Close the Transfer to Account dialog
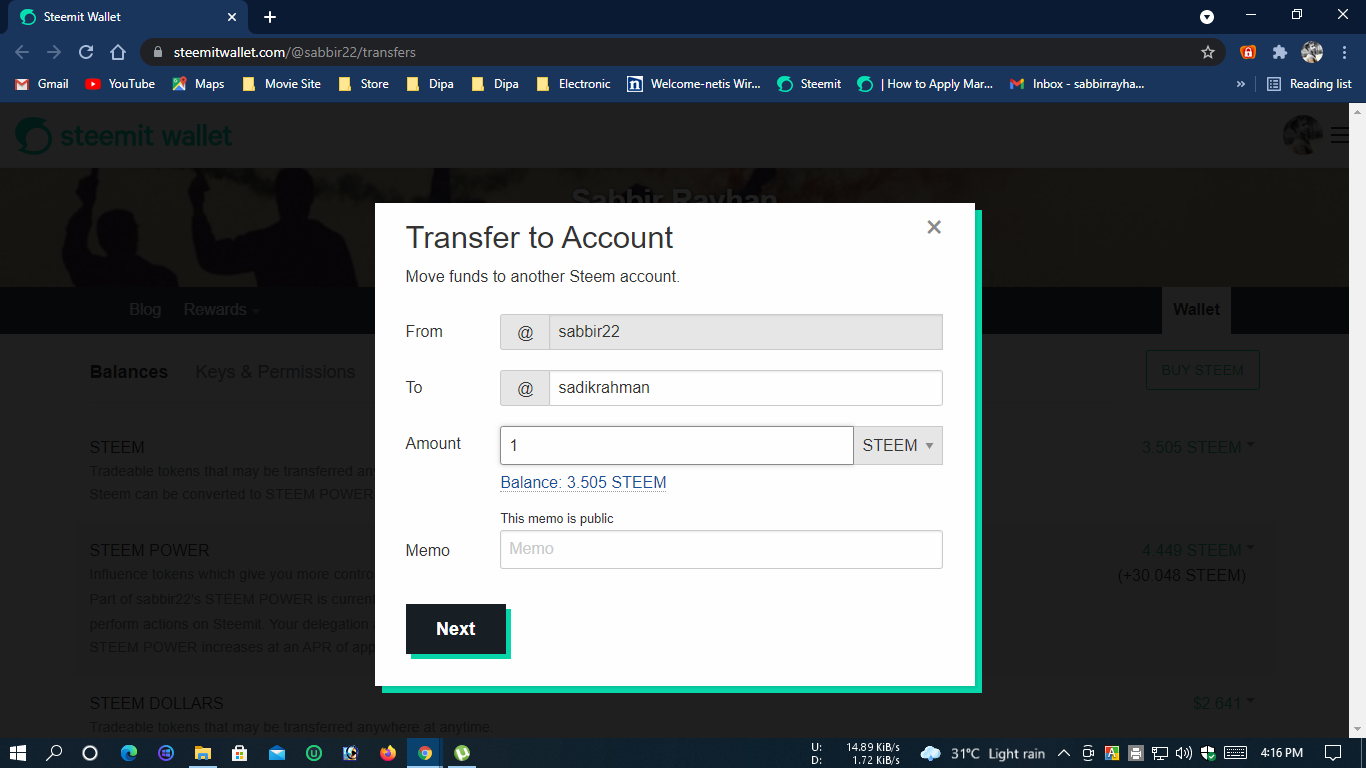The height and width of the screenshot is (768, 1366). tap(934, 227)
